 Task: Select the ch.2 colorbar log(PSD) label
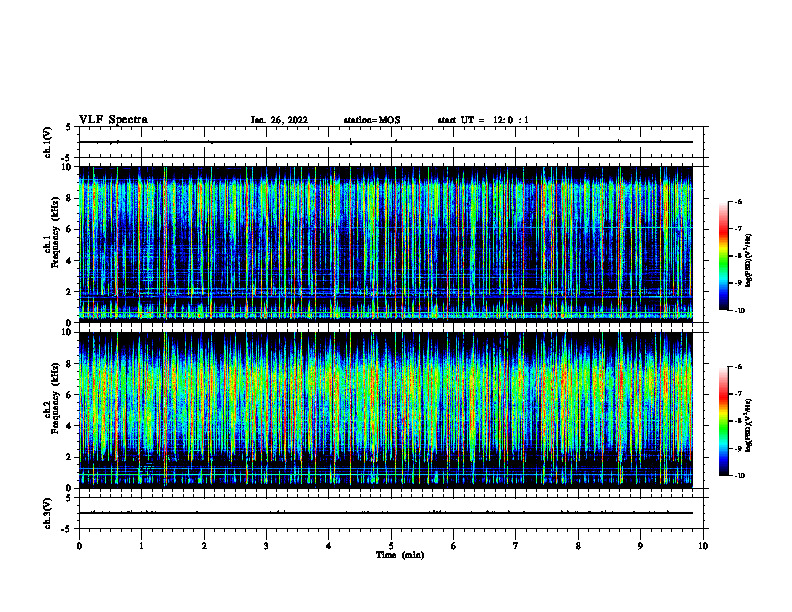[x=749, y=425]
